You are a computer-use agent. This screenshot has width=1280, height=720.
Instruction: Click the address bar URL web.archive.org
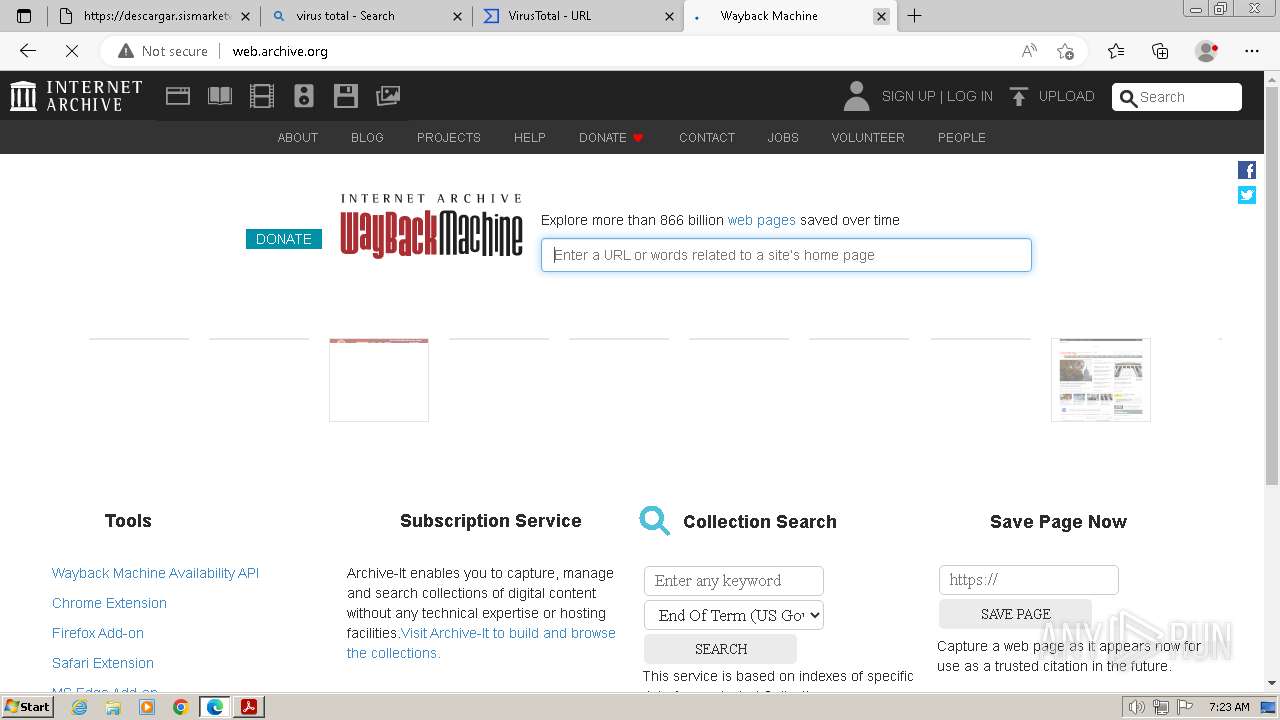tap(280, 51)
